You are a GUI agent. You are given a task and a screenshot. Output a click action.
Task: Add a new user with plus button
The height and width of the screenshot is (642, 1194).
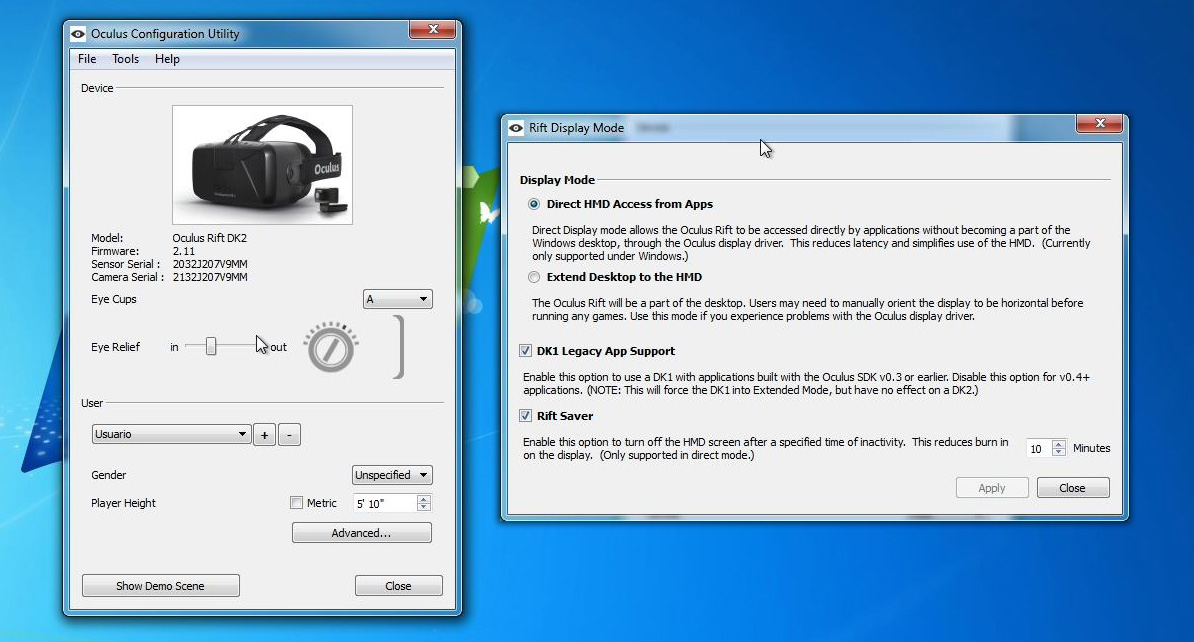coord(264,435)
